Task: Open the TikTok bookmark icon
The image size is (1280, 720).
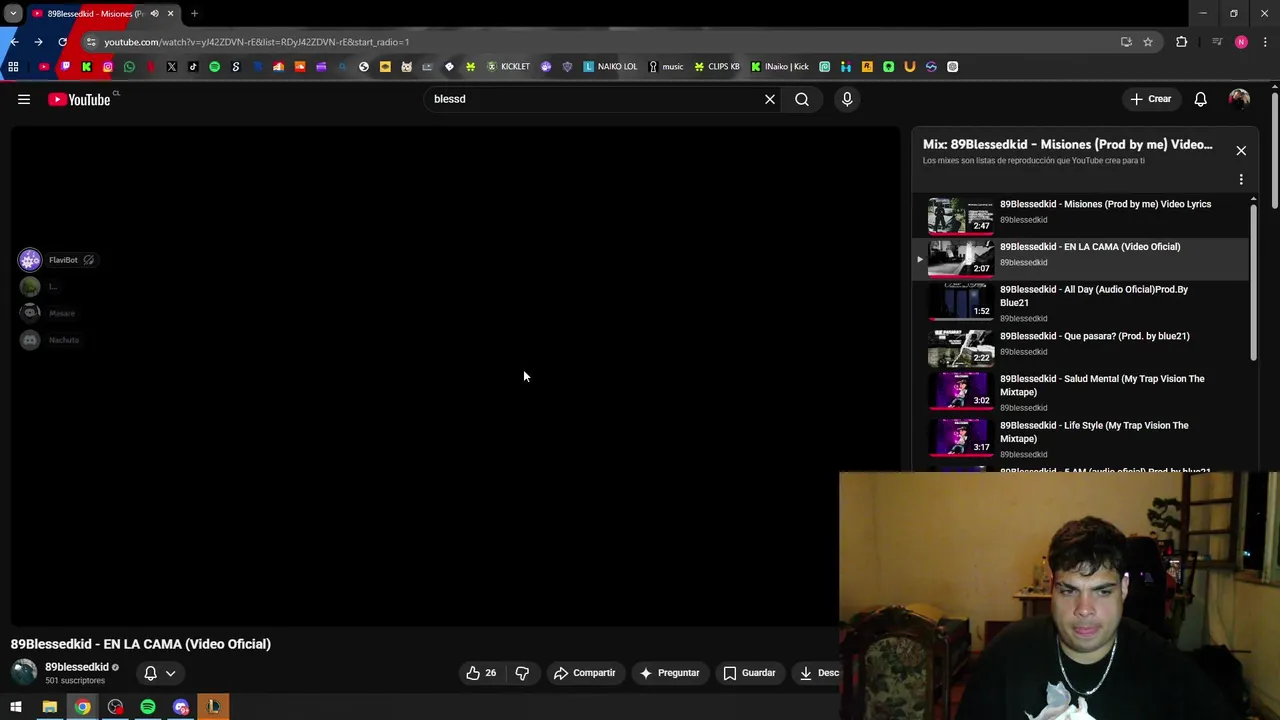Action: [x=193, y=67]
